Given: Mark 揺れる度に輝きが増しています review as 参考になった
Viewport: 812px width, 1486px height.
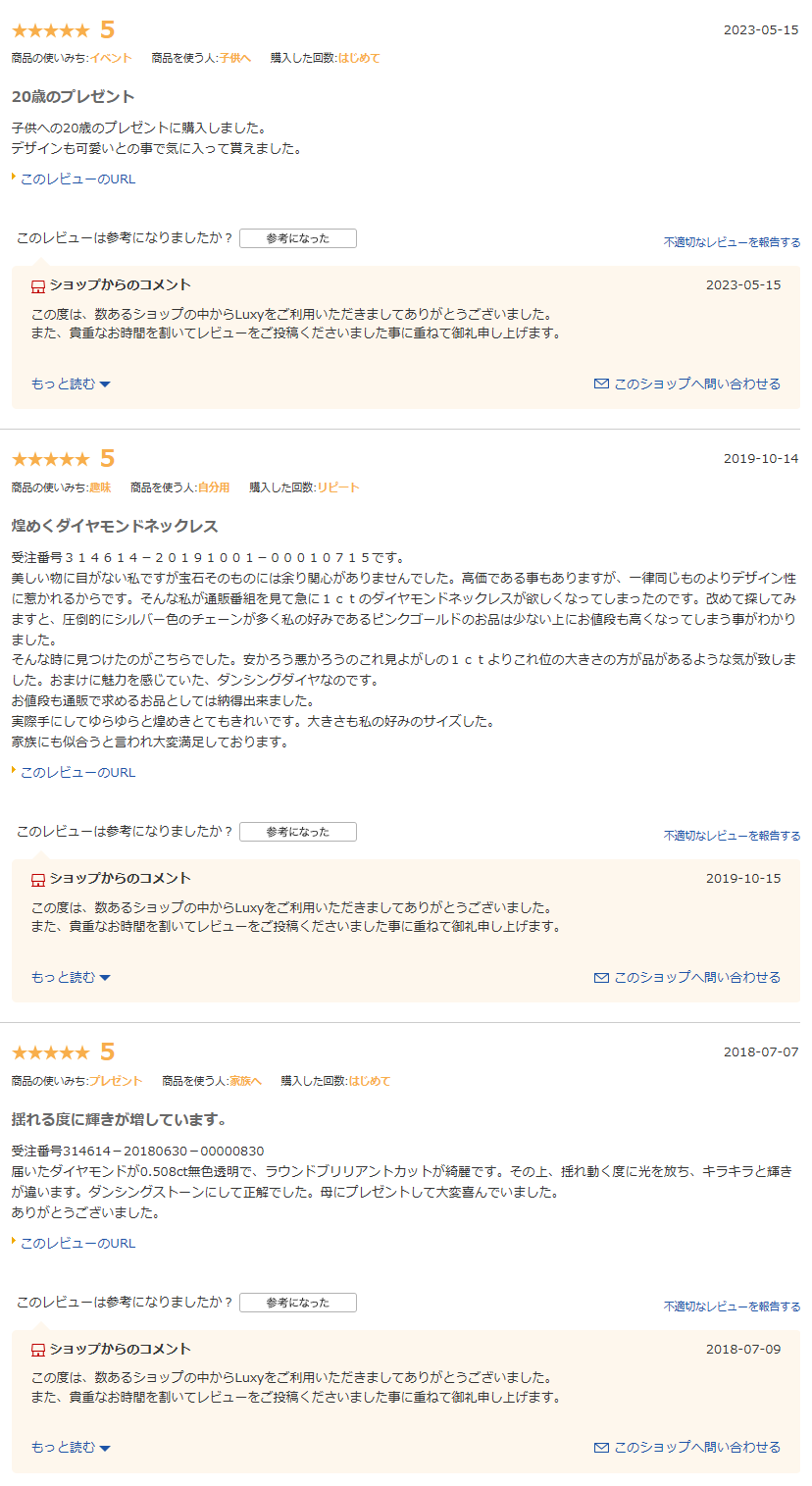Looking at the screenshot, I should (x=298, y=1303).
